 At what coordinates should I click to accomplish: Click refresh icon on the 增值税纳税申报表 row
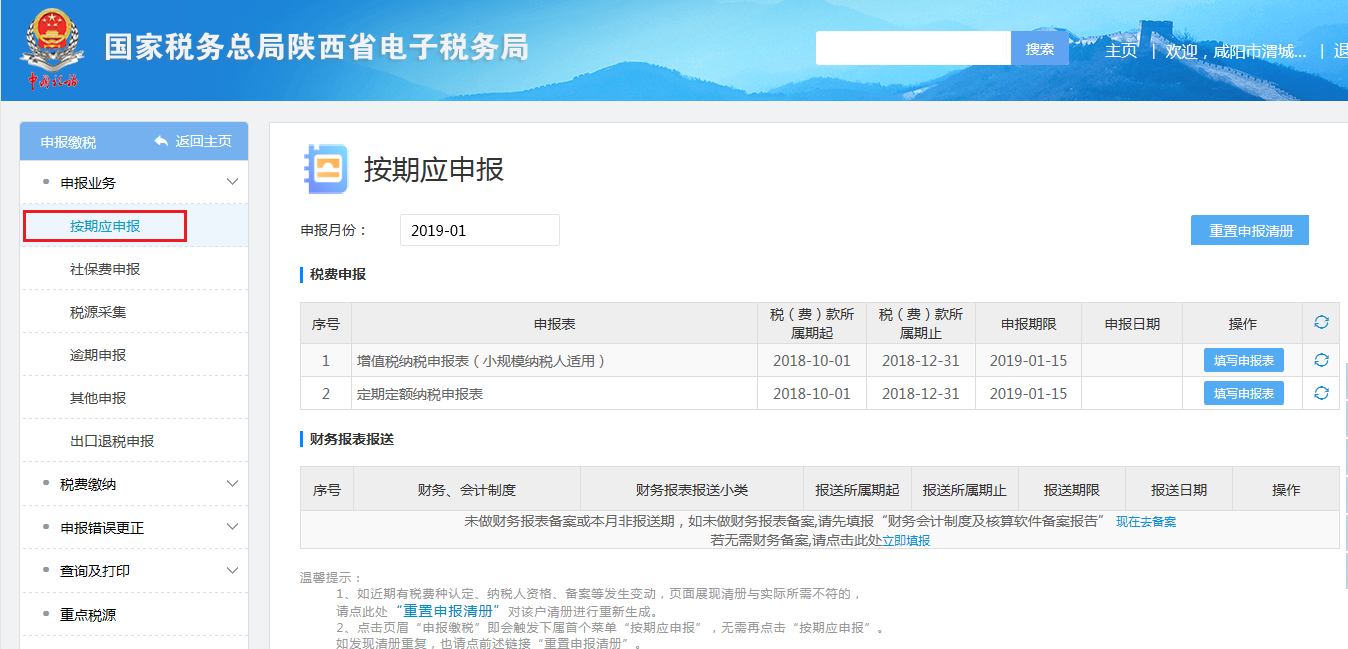(x=1321, y=360)
